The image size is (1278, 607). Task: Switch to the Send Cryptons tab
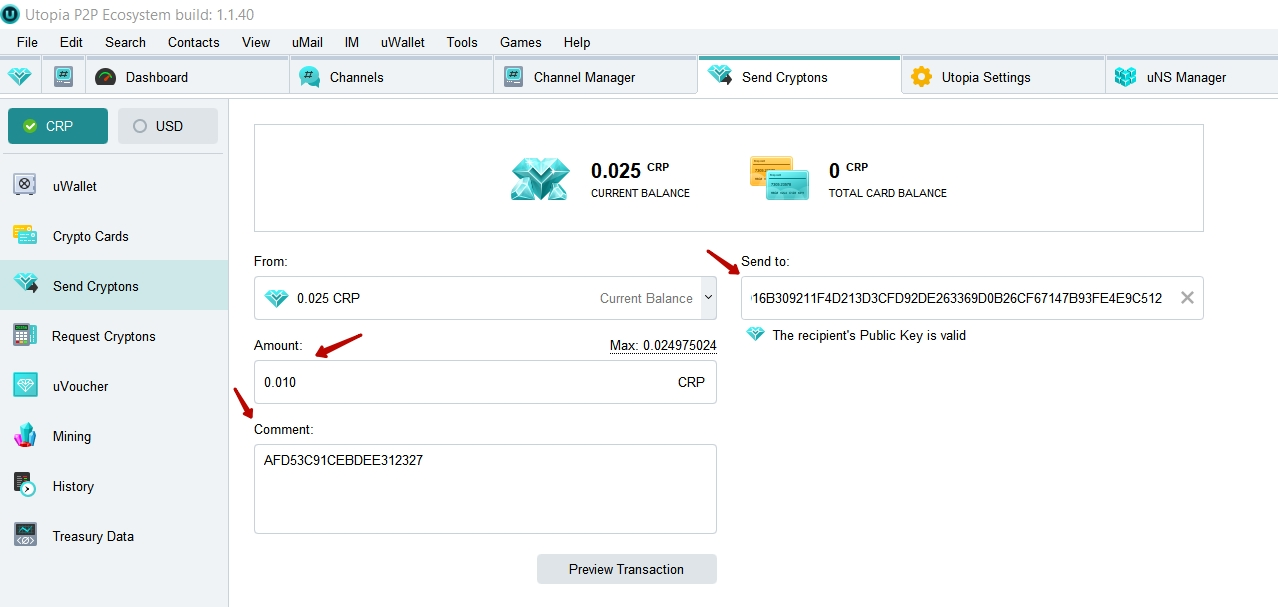[x=800, y=76]
